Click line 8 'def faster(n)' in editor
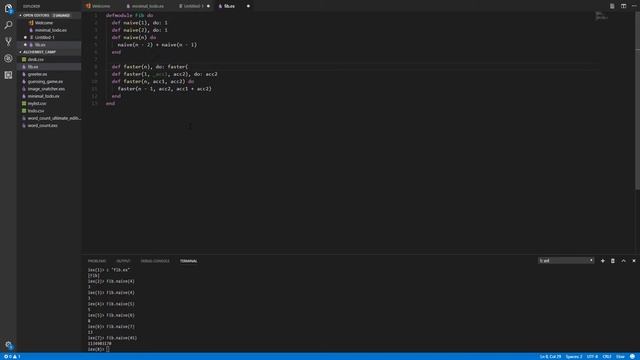640x360 pixels. [150, 67]
